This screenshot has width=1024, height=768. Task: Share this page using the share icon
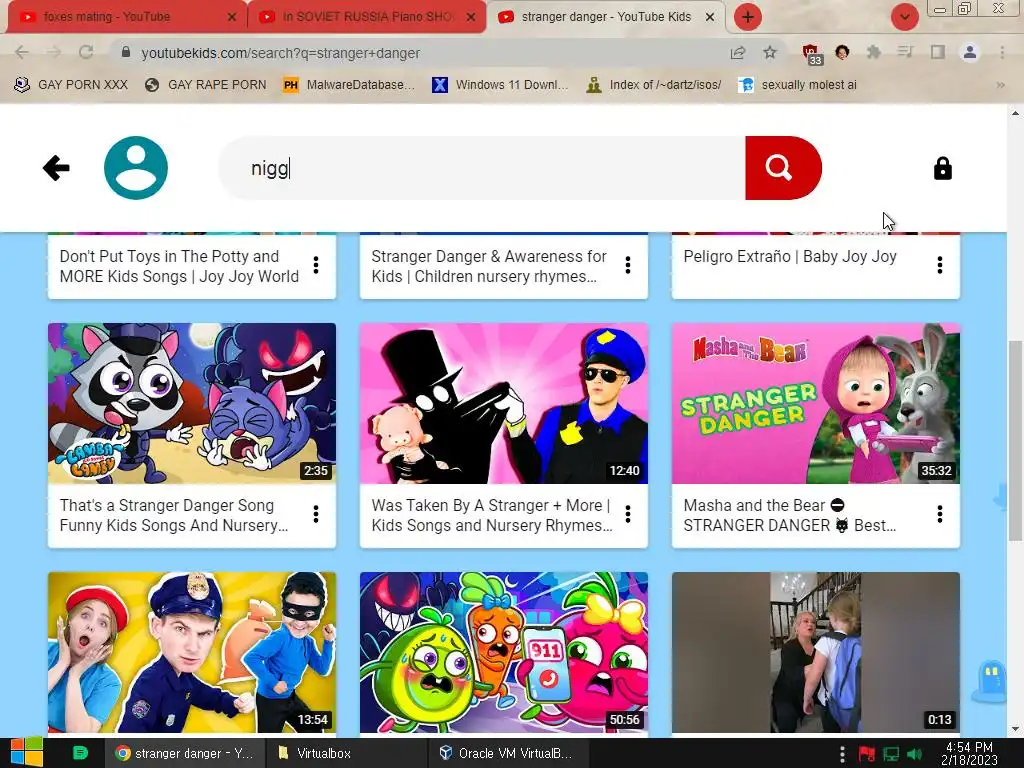tap(738, 52)
